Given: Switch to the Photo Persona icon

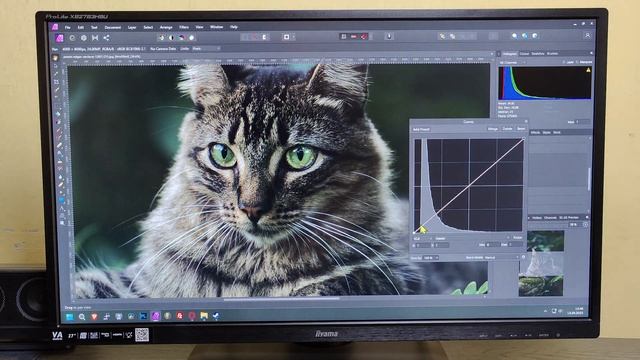Looking at the screenshot, I should coord(60,38).
